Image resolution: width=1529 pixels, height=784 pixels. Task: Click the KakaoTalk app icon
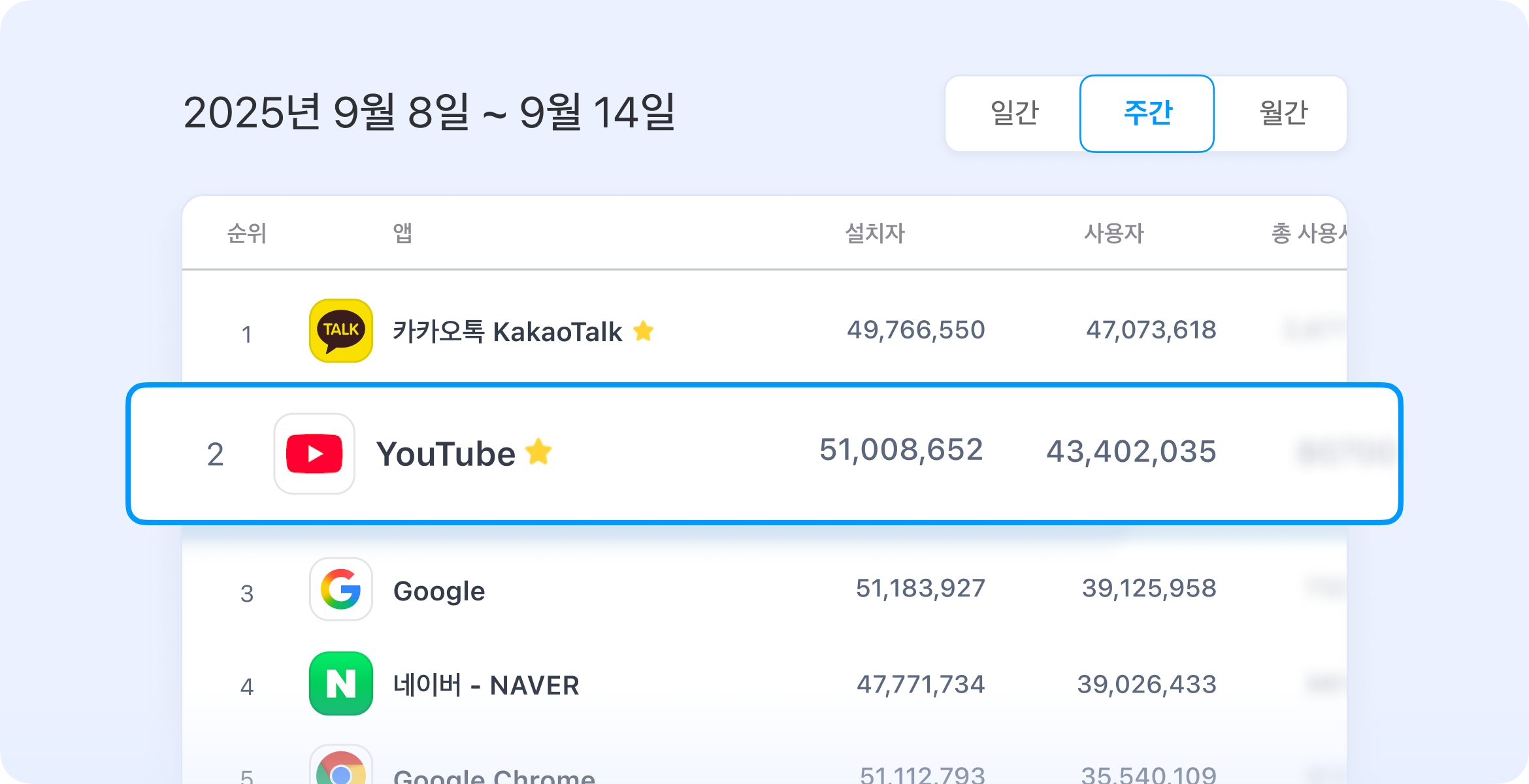coord(340,331)
